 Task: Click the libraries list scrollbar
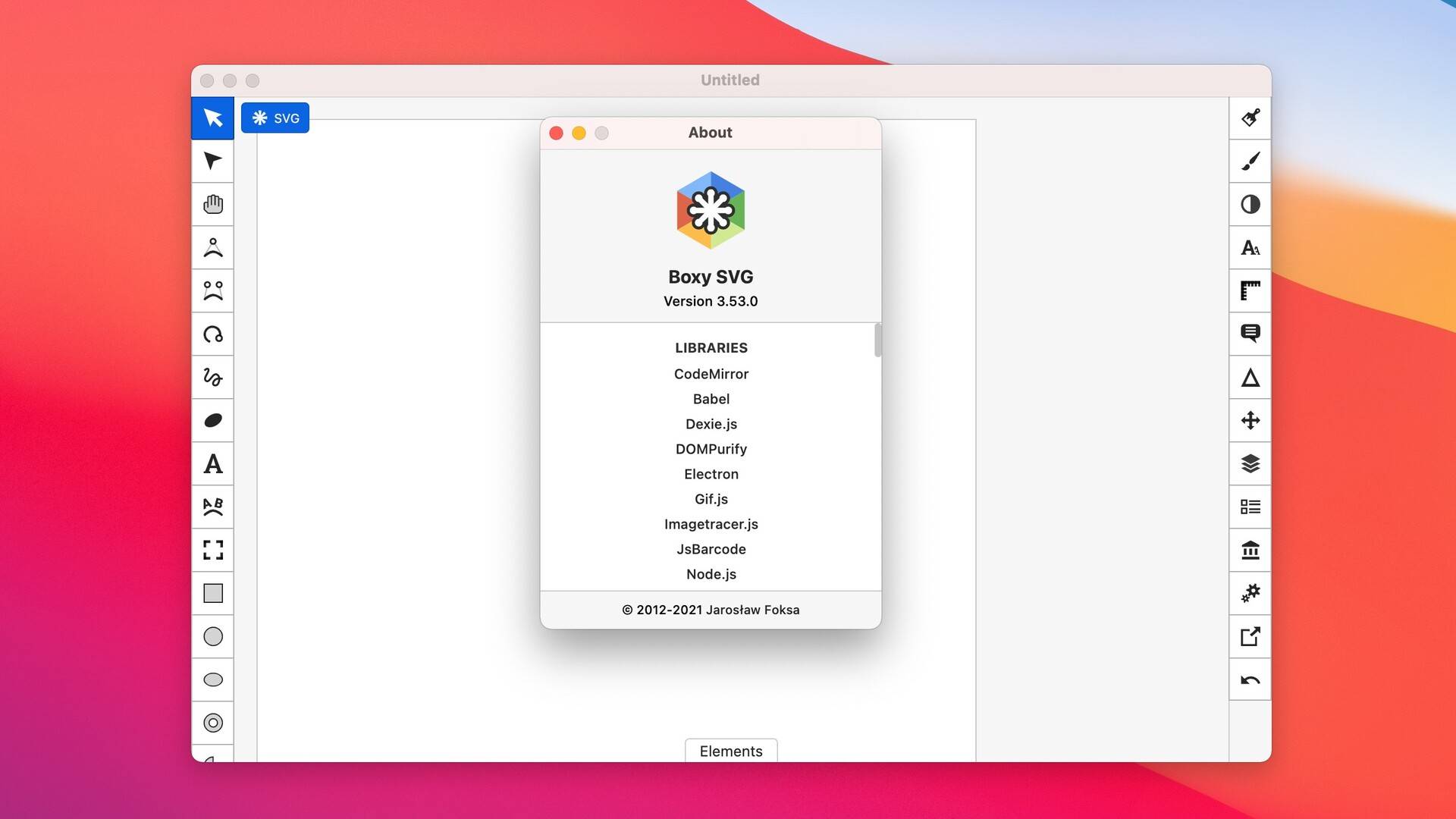pos(877,340)
